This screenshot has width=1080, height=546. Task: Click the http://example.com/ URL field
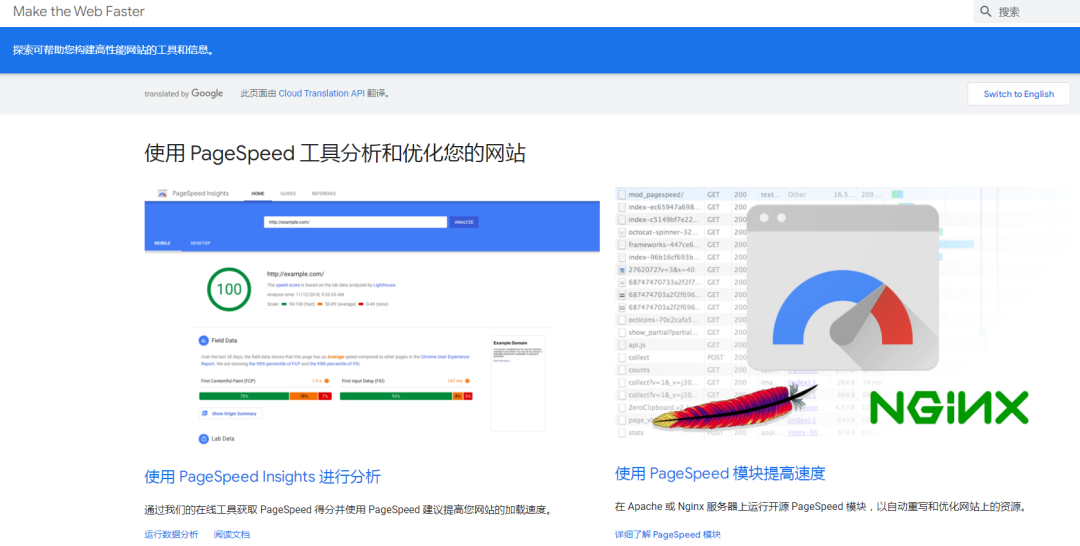coord(355,222)
